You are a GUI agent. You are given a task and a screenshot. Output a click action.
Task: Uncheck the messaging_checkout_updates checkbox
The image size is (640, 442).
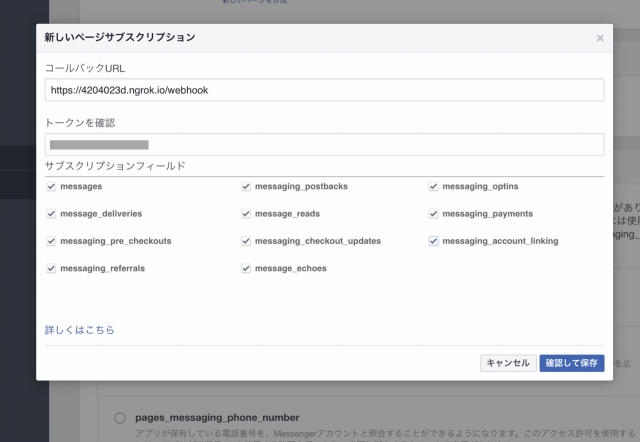(246, 241)
